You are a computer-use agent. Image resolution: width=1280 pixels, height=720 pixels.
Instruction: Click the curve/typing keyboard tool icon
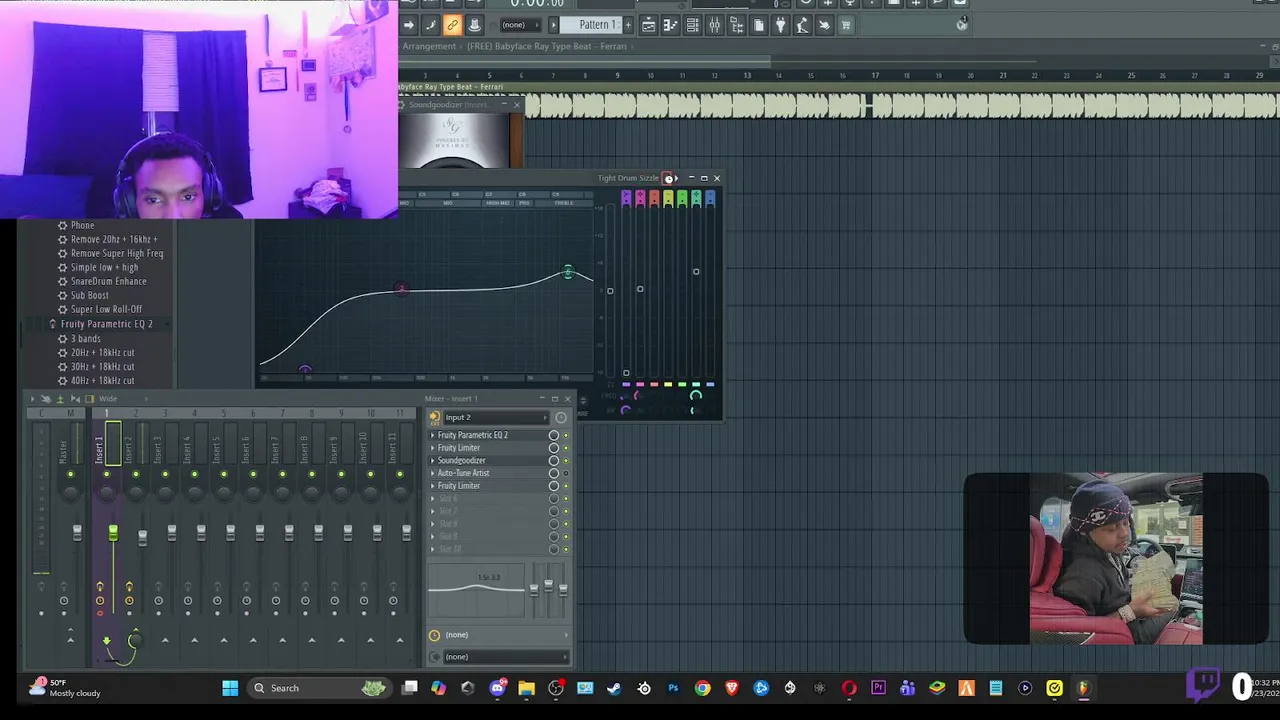430,25
